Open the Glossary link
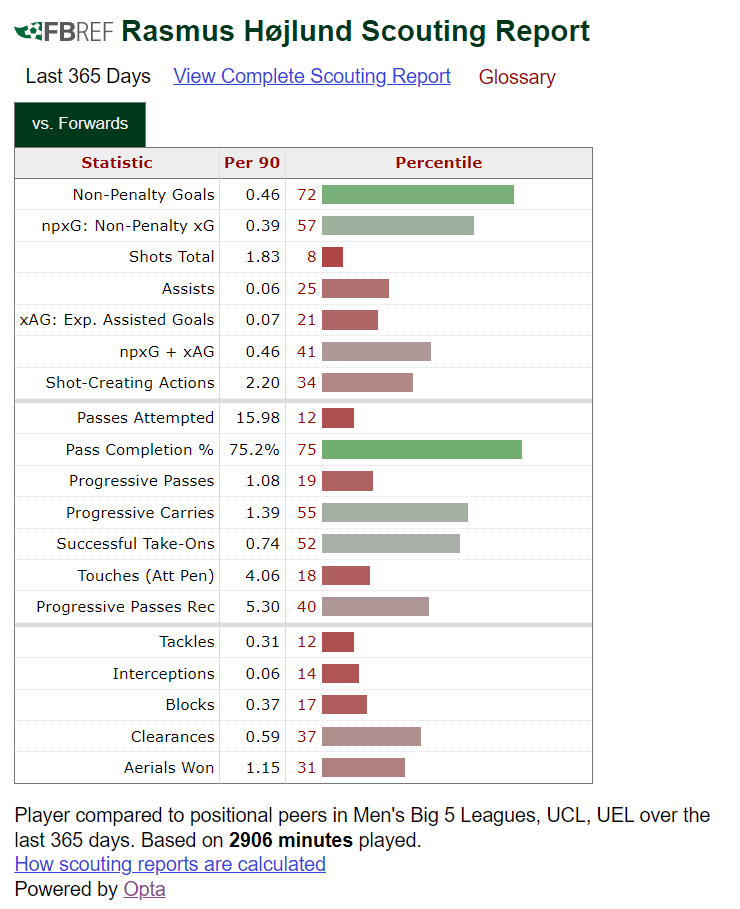This screenshot has width=740, height=909. pos(517,77)
